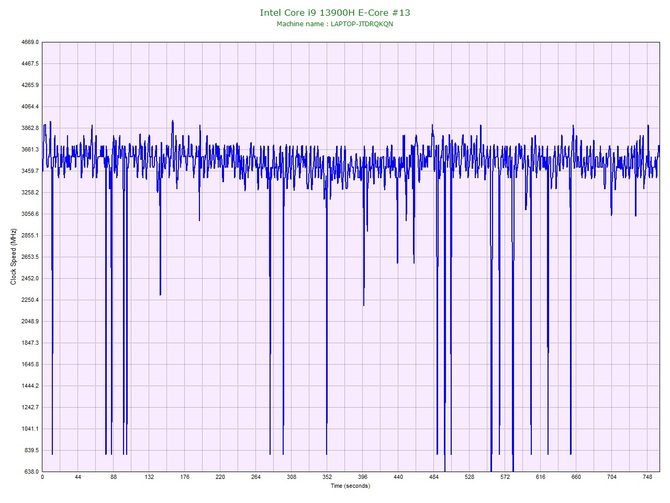Click the y-axis value 2048.9
Viewport: 670px width, 503px height.
pyautogui.click(x=29, y=321)
